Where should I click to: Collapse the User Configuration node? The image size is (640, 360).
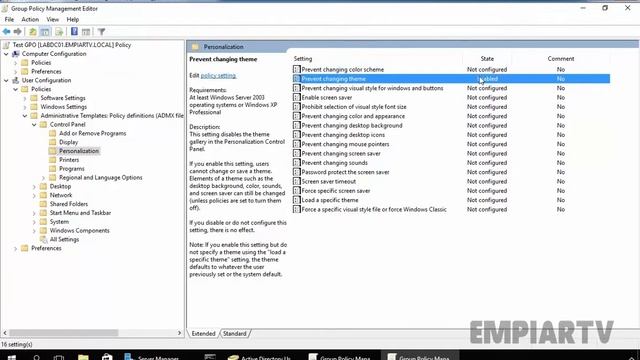click(6, 80)
